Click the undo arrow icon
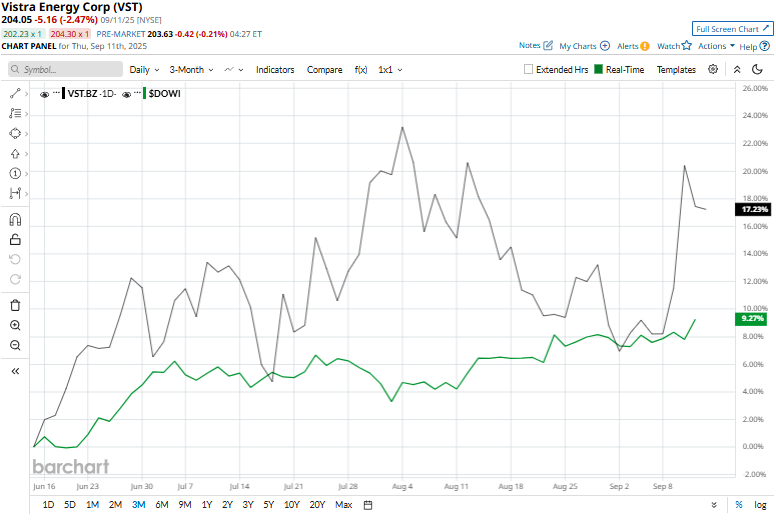The width and height of the screenshot is (776, 522). (15, 259)
